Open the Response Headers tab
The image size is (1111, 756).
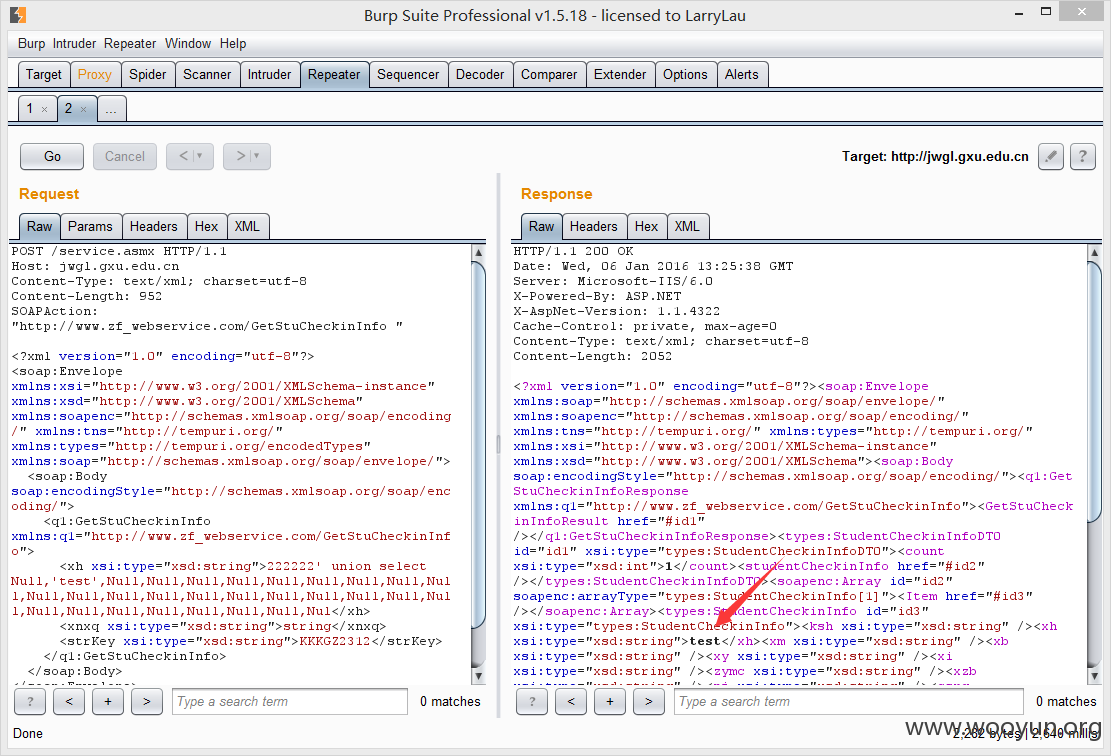[x=594, y=227]
